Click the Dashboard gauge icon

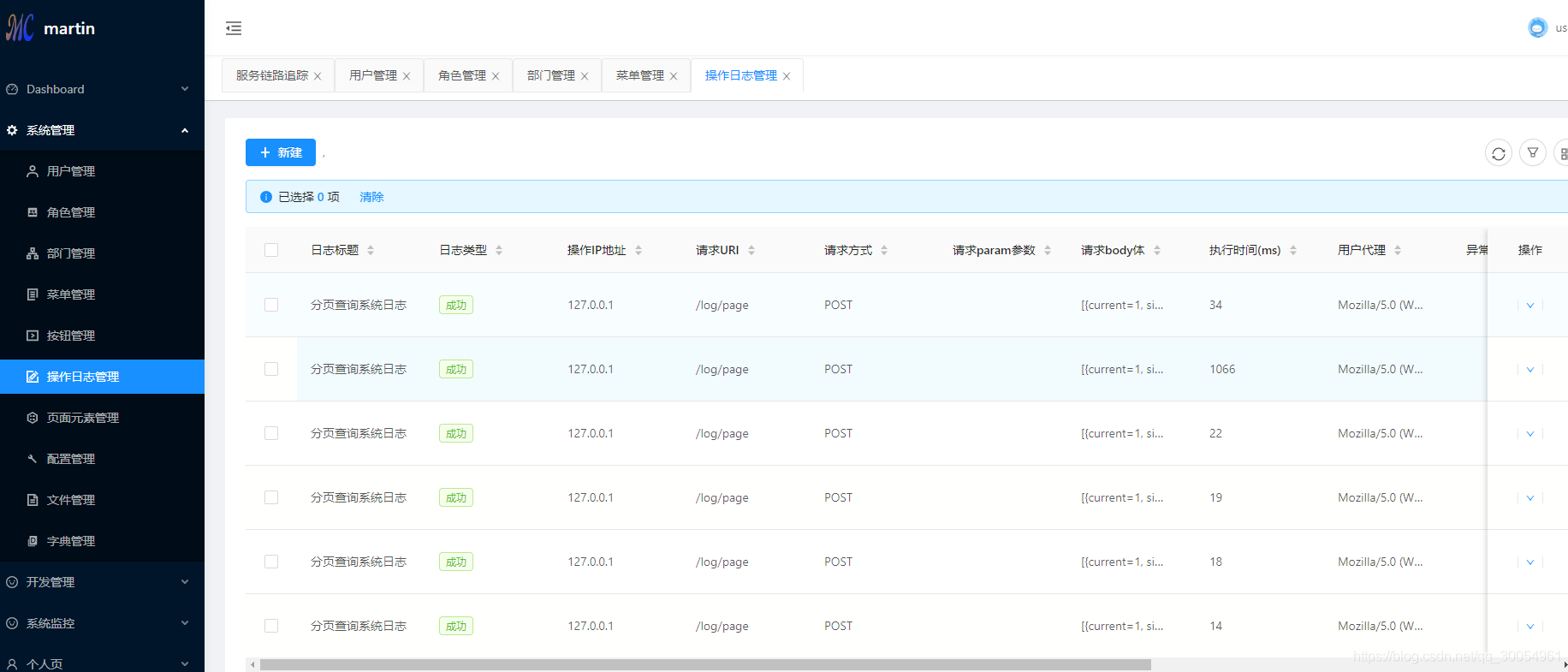pyautogui.click(x=12, y=89)
